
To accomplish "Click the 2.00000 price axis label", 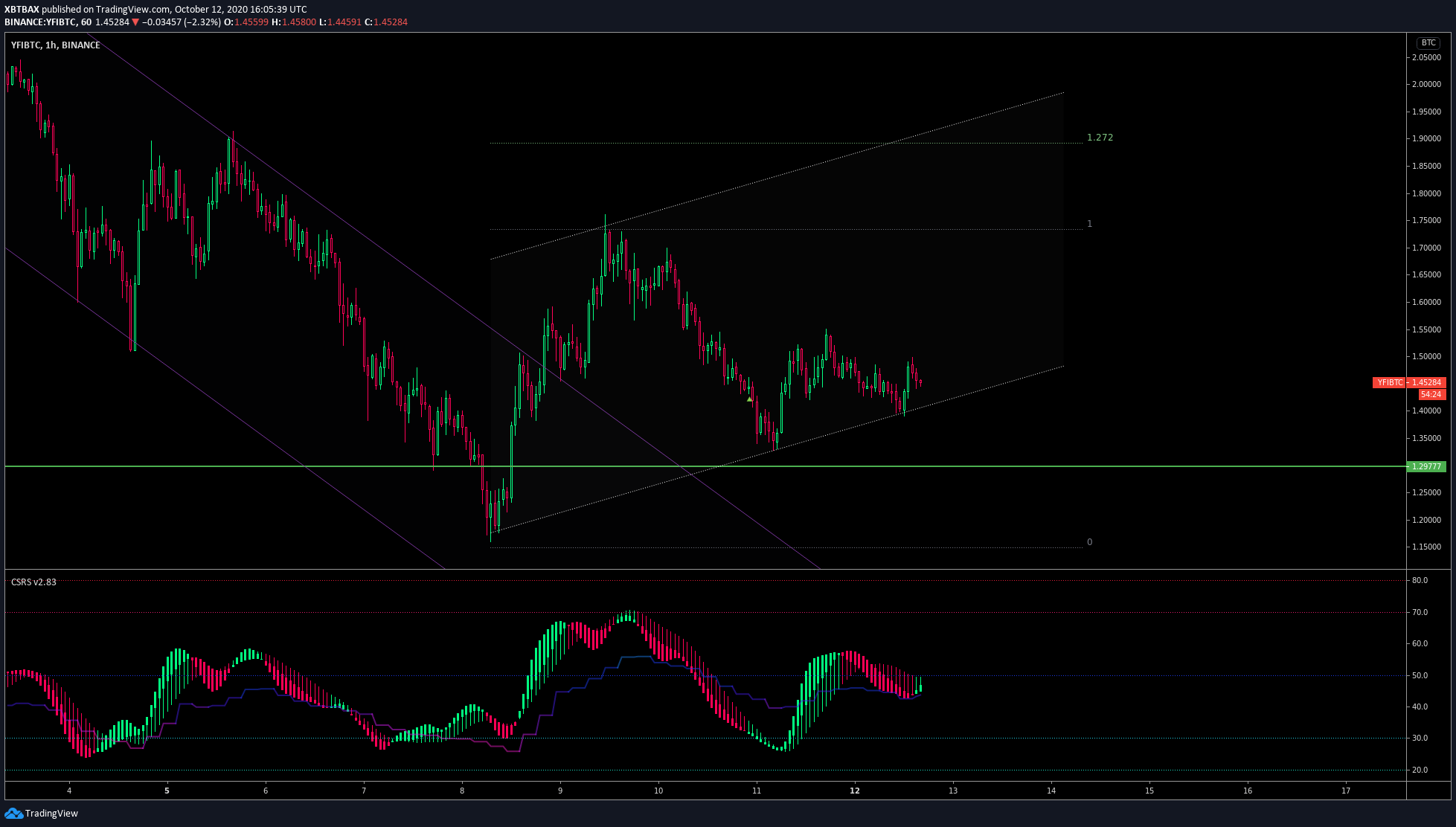I will (1426, 85).
